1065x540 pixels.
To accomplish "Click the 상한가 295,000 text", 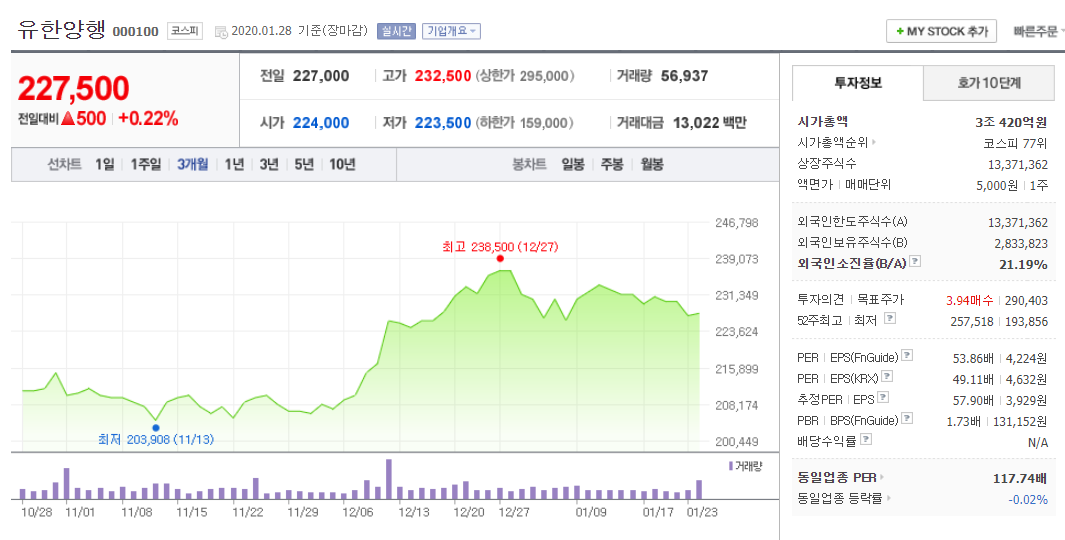I will pos(525,76).
